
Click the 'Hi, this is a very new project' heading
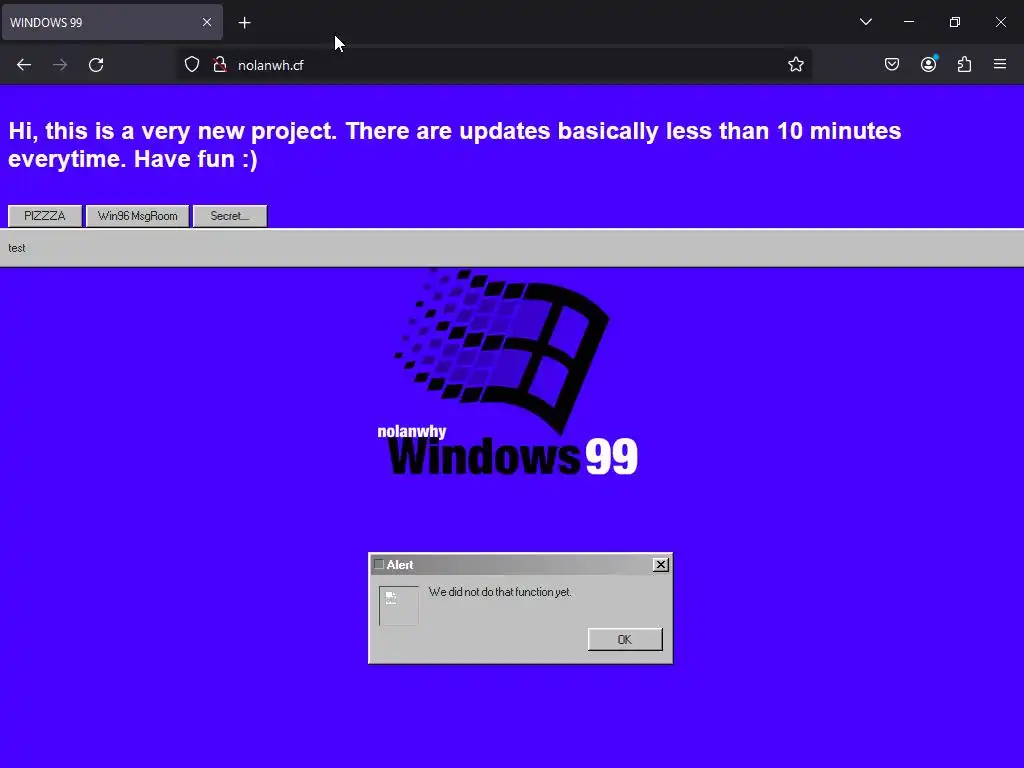pyautogui.click(x=455, y=145)
